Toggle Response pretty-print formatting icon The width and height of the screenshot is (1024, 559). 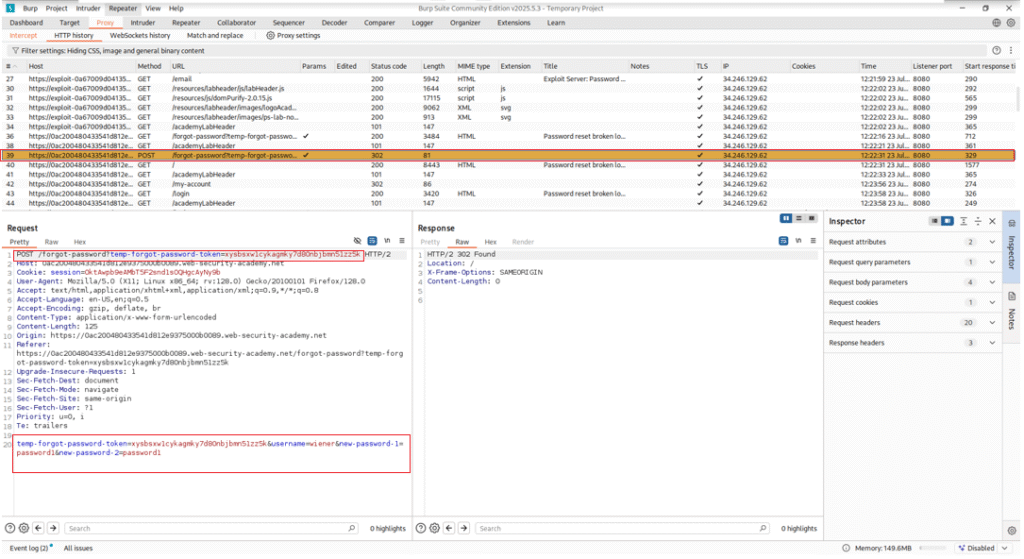point(783,241)
